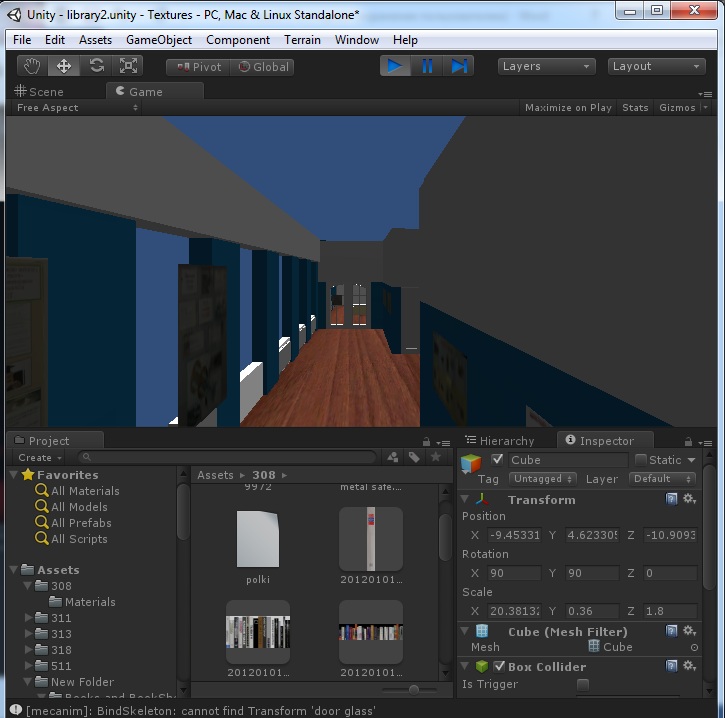This screenshot has height=718, width=725.
Task: Toggle the Cube object active checkbox
Action: [497, 460]
